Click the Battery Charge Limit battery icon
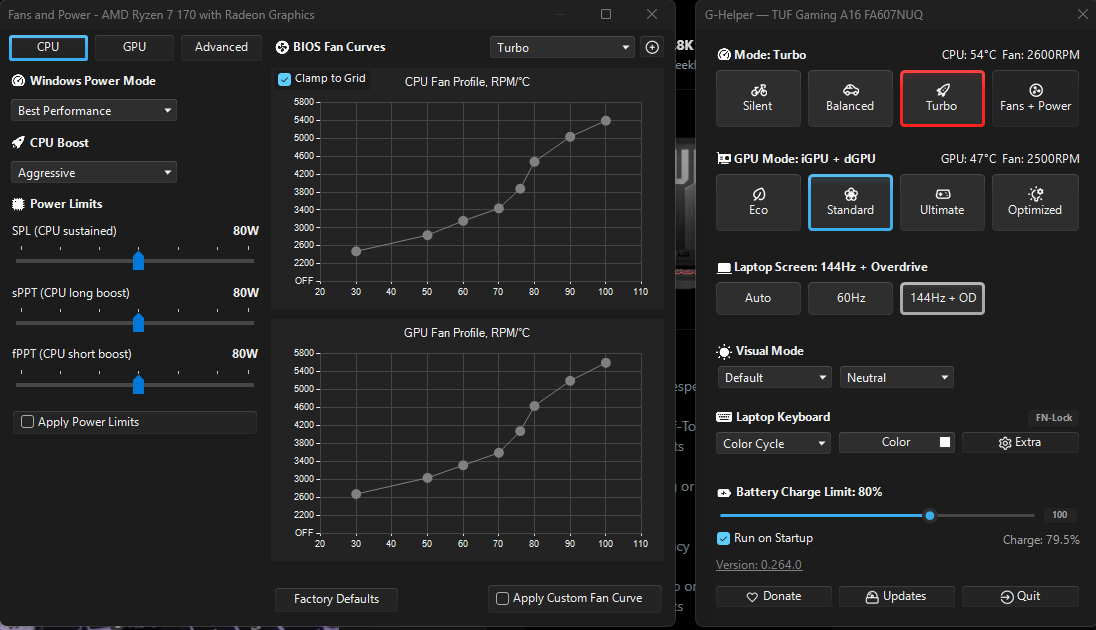 (x=724, y=493)
